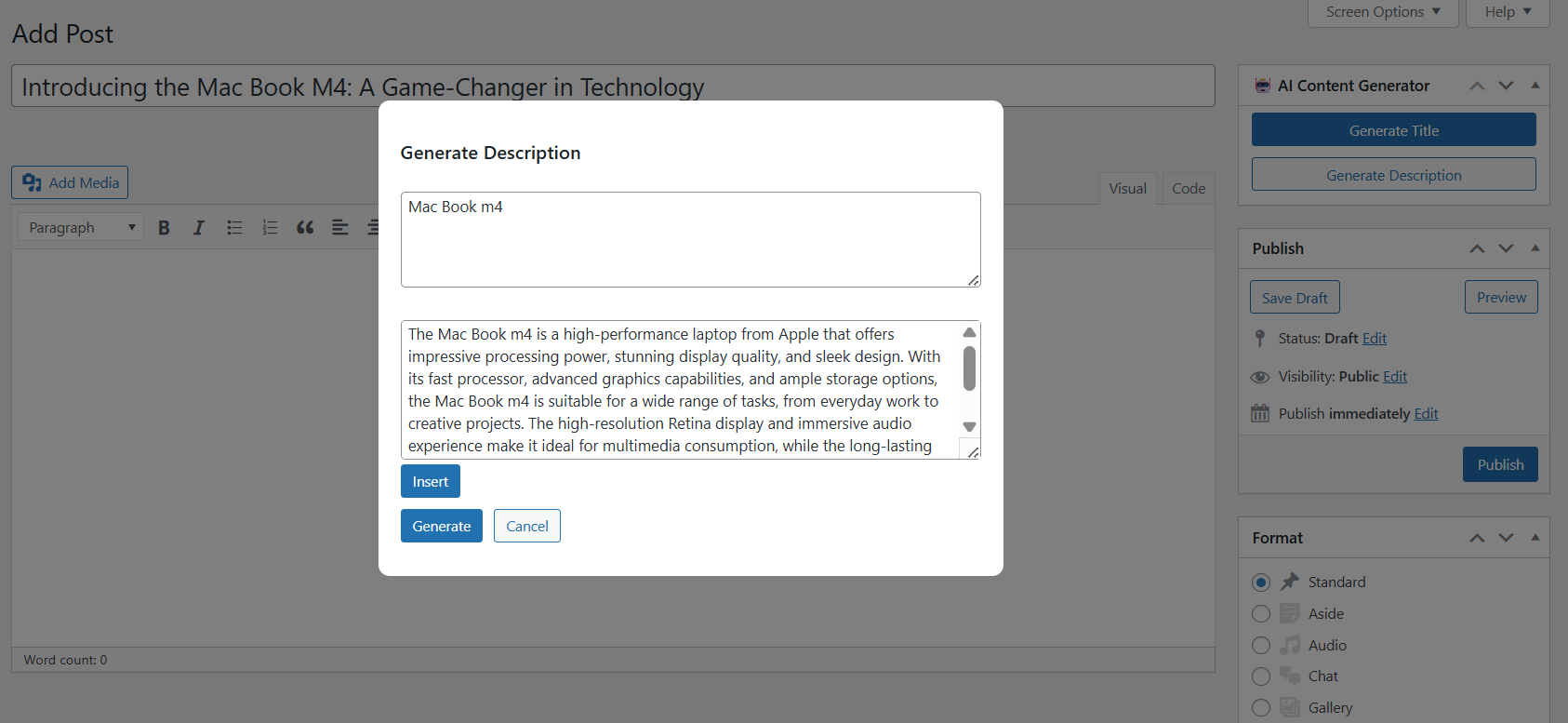Switch to the Visual editor tab

pyautogui.click(x=1127, y=189)
